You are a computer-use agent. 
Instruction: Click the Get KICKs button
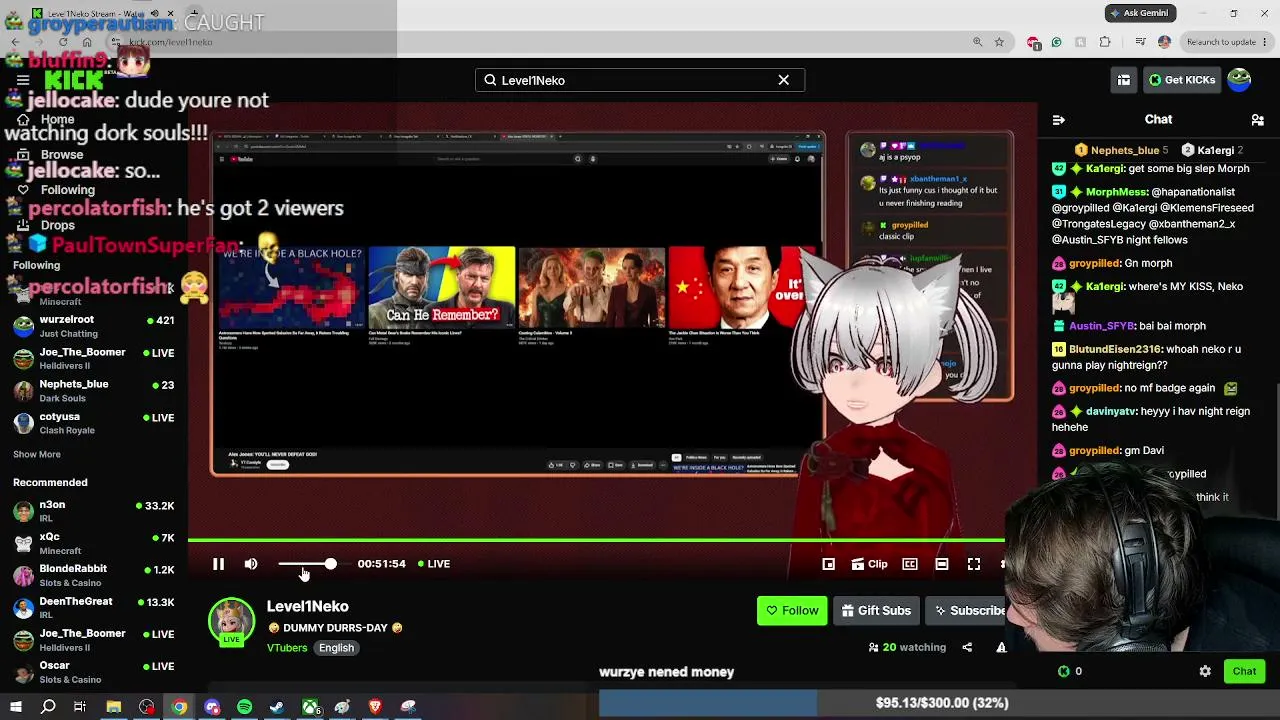pos(1181,80)
